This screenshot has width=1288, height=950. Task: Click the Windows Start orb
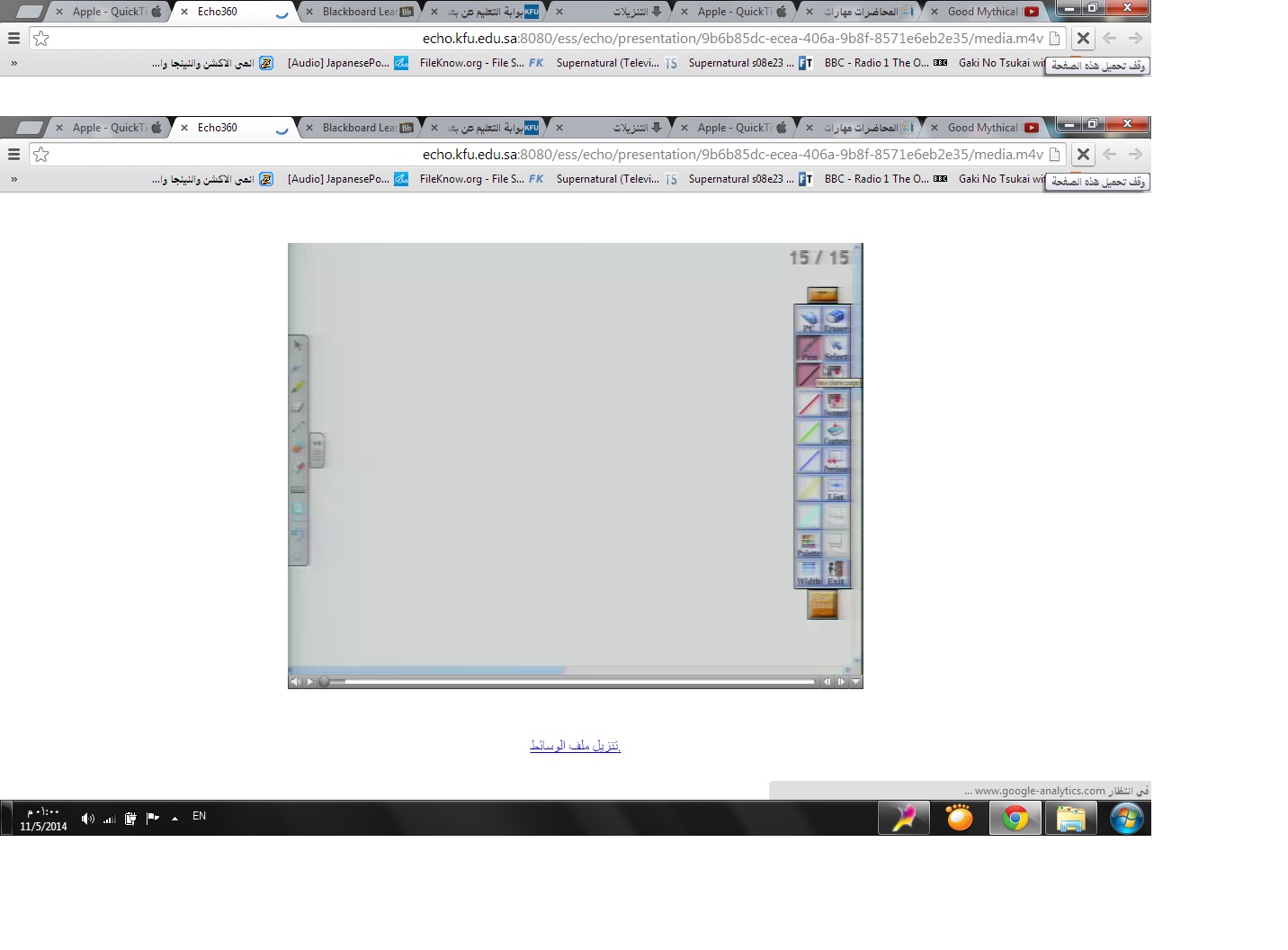(x=1126, y=819)
